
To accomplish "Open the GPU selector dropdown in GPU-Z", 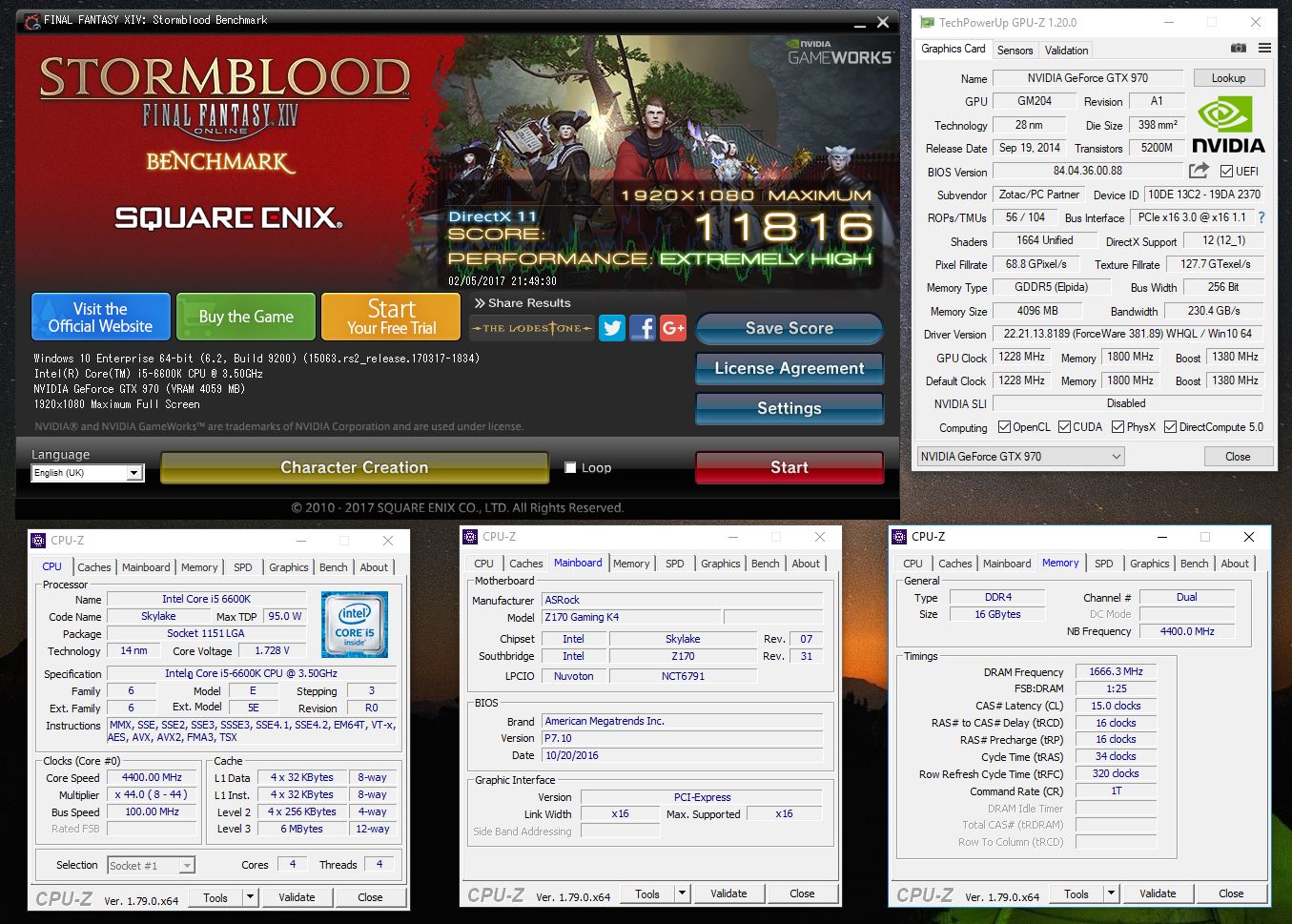I will click(1020, 457).
